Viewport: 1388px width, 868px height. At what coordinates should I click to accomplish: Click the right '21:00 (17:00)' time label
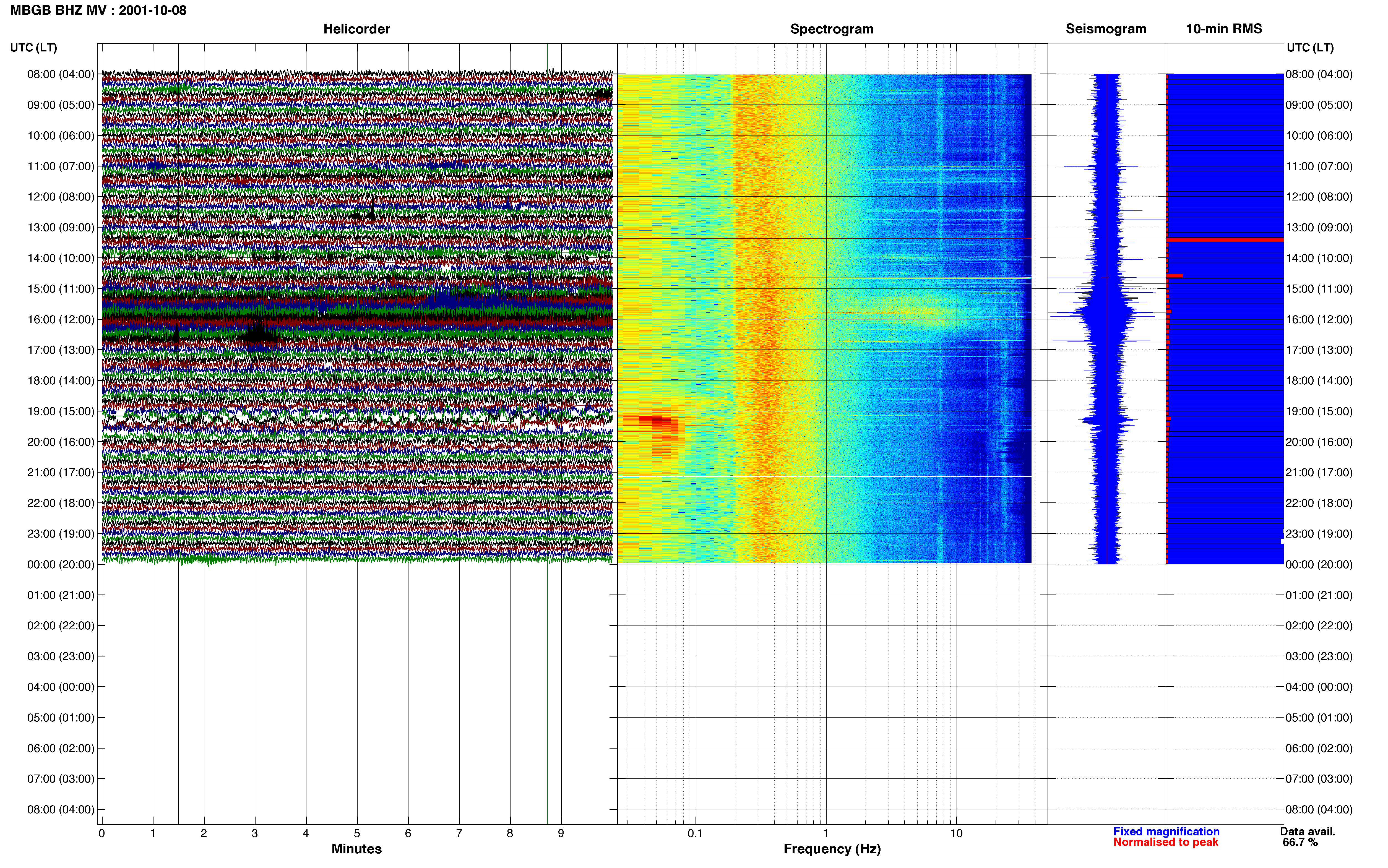pyautogui.click(x=1319, y=473)
